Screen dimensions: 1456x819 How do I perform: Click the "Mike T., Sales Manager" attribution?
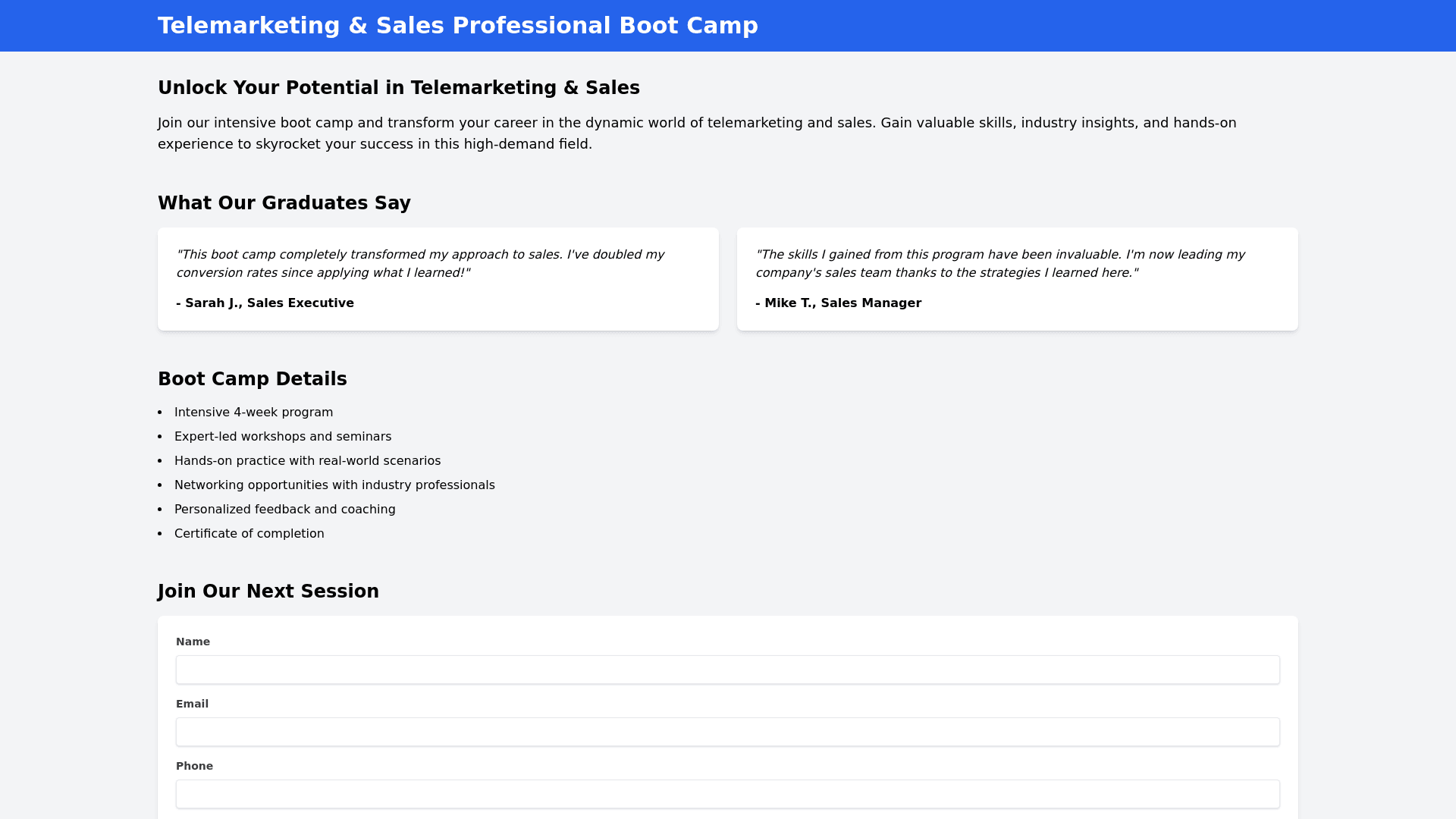(838, 303)
